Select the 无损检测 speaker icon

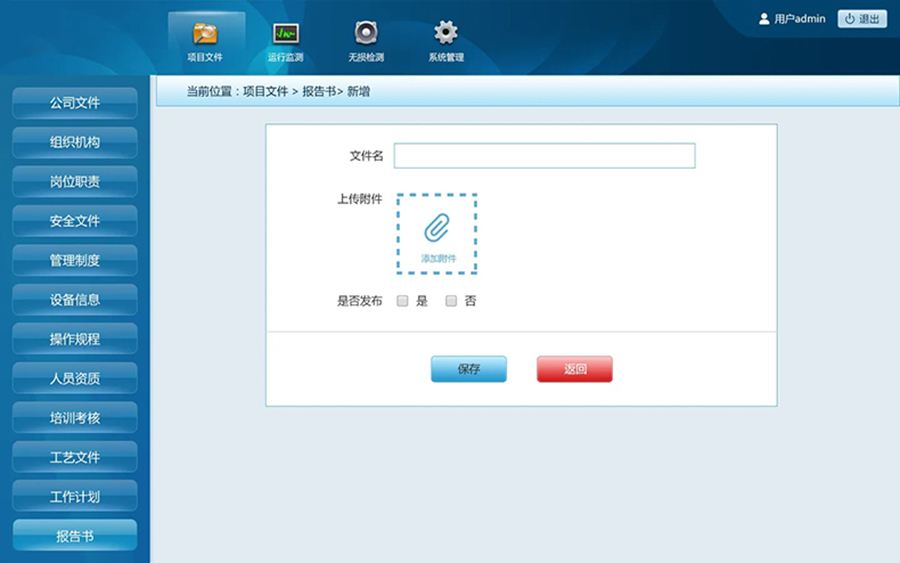click(x=366, y=33)
